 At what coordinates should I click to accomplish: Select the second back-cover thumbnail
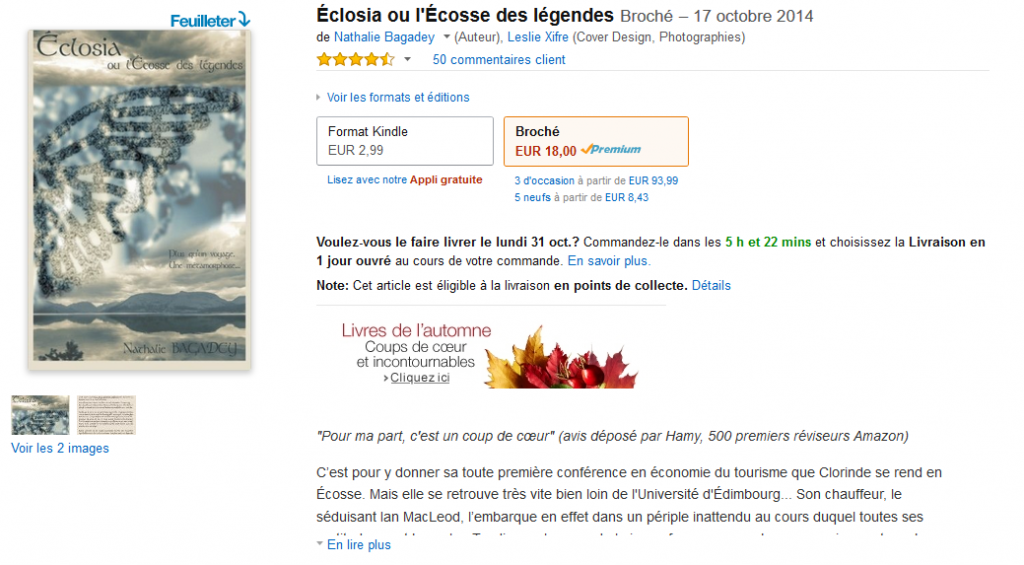click(106, 415)
